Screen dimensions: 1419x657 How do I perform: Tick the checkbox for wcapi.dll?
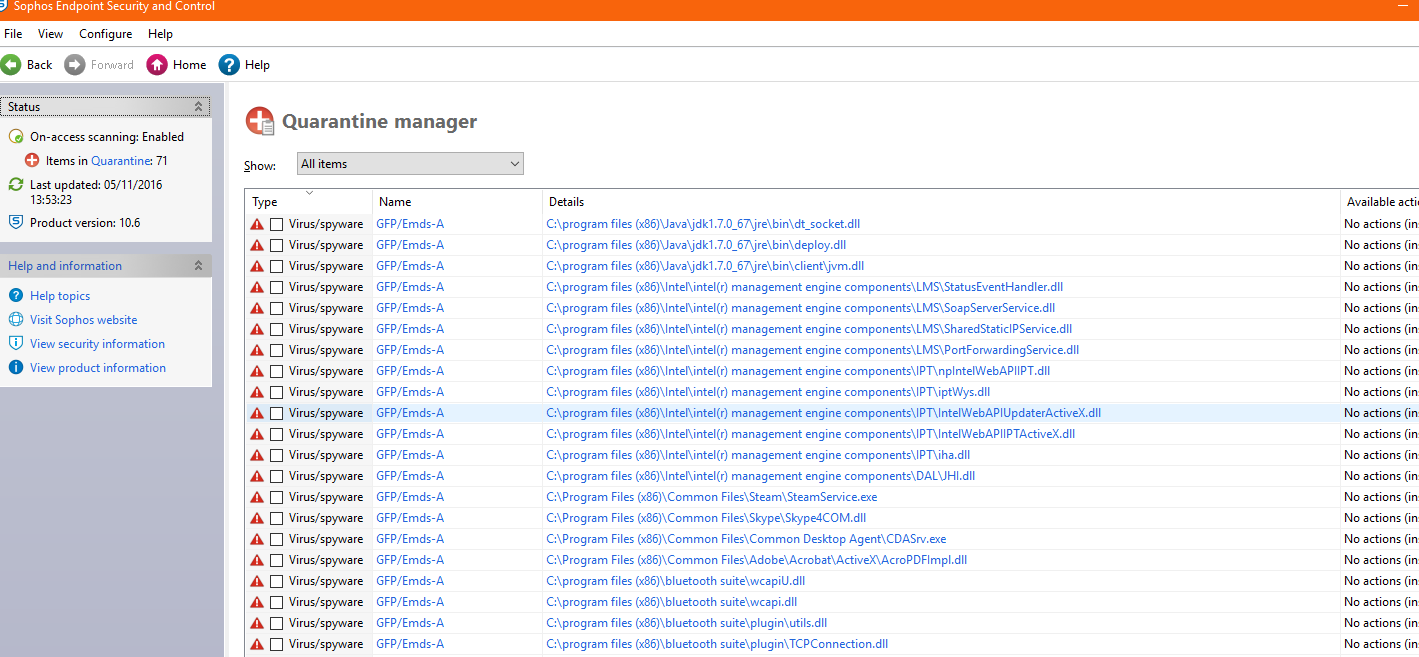pos(277,602)
